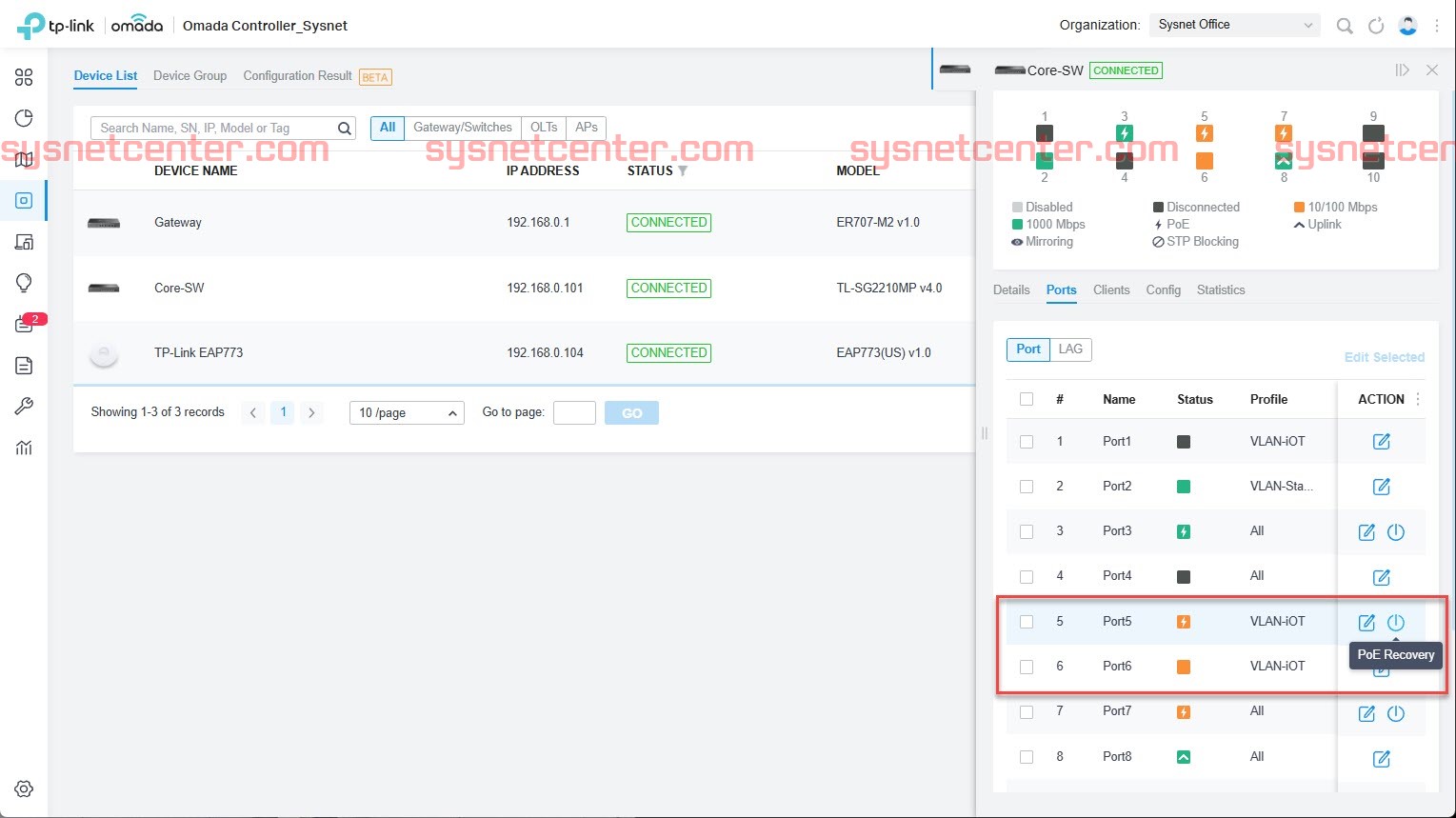Image resolution: width=1456 pixels, height=818 pixels.
Task: Go to the previous page arrow
Action: pos(252,412)
